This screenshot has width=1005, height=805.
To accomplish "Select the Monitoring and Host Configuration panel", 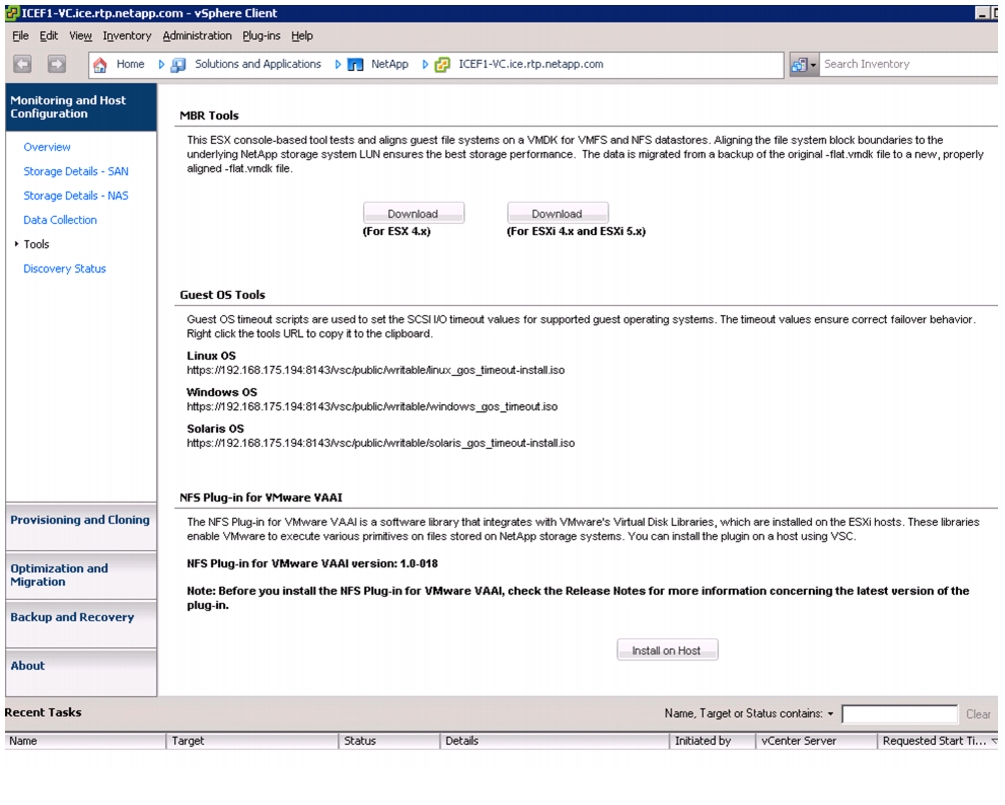I will click(x=81, y=107).
